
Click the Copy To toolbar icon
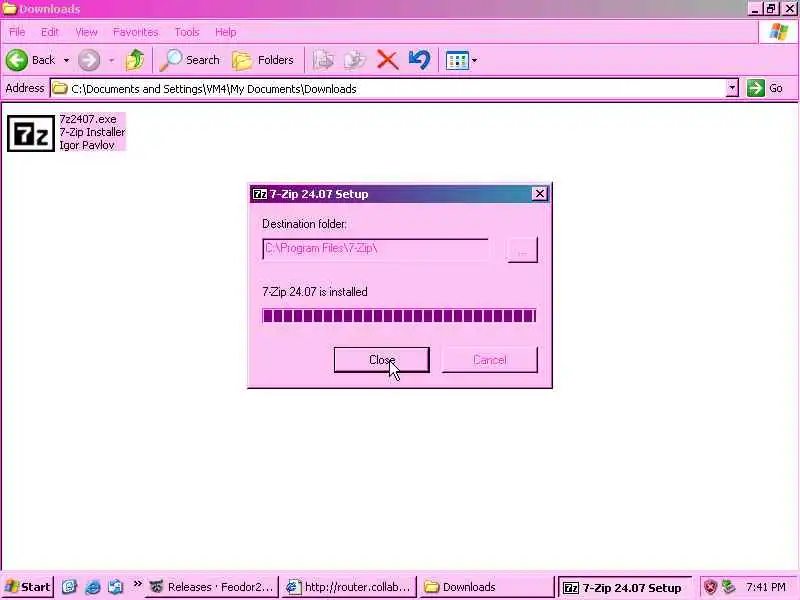click(x=355, y=60)
